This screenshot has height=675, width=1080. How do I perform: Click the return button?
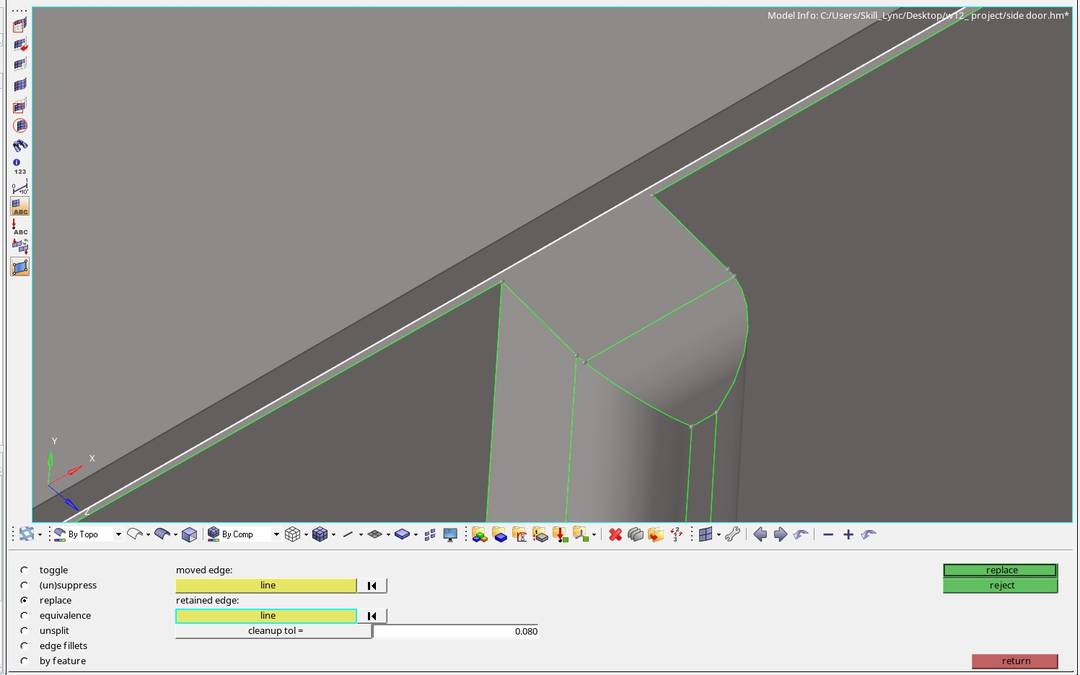pos(1015,661)
